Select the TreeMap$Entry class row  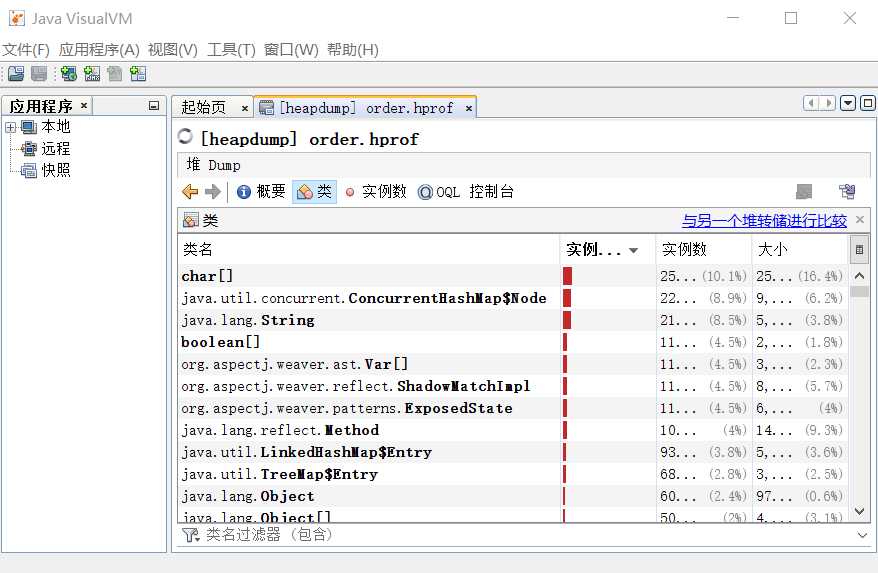point(512,474)
